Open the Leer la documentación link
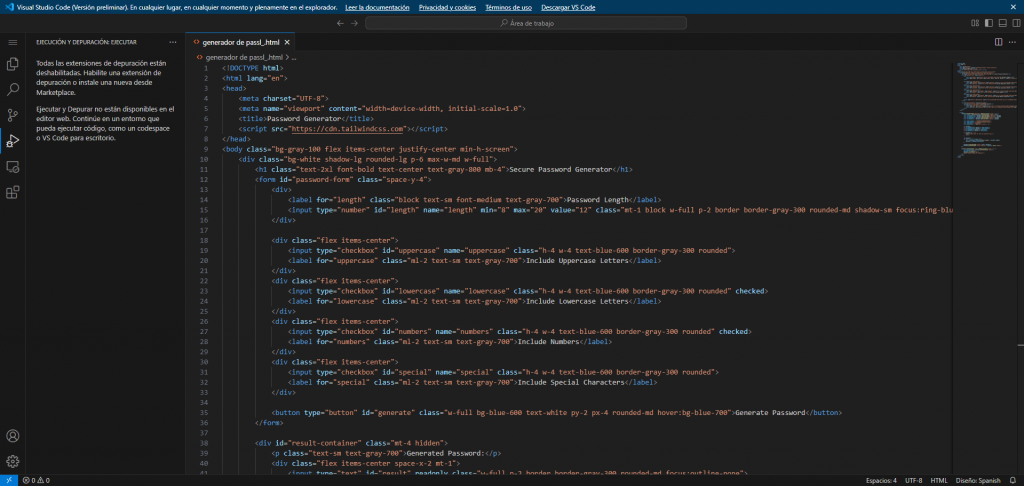1024x486 pixels. coord(377,7)
